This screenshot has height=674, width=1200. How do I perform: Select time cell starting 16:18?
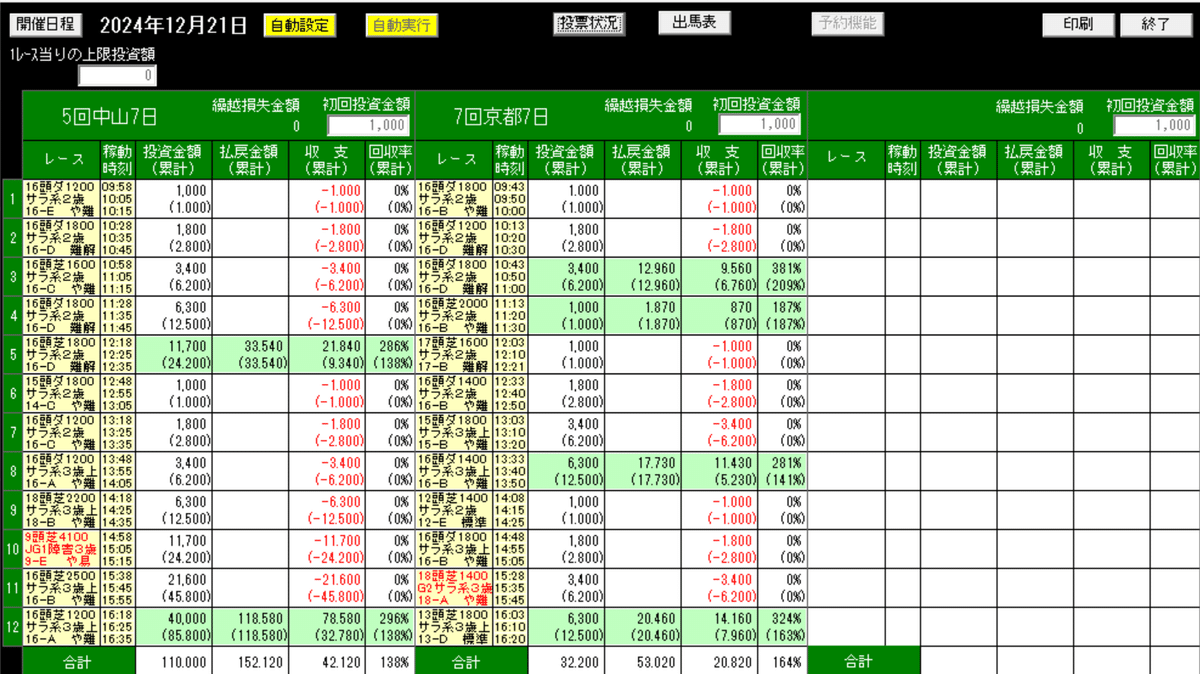coord(117,627)
